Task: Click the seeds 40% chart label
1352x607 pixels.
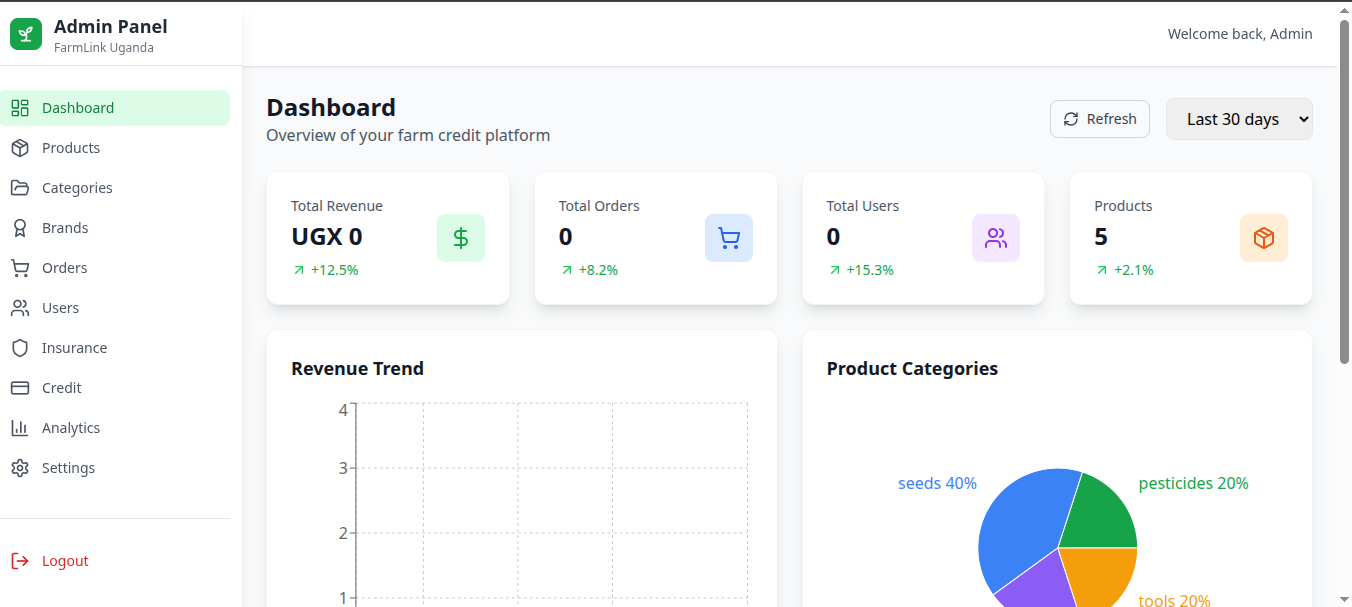Action: click(x=937, y=483)
